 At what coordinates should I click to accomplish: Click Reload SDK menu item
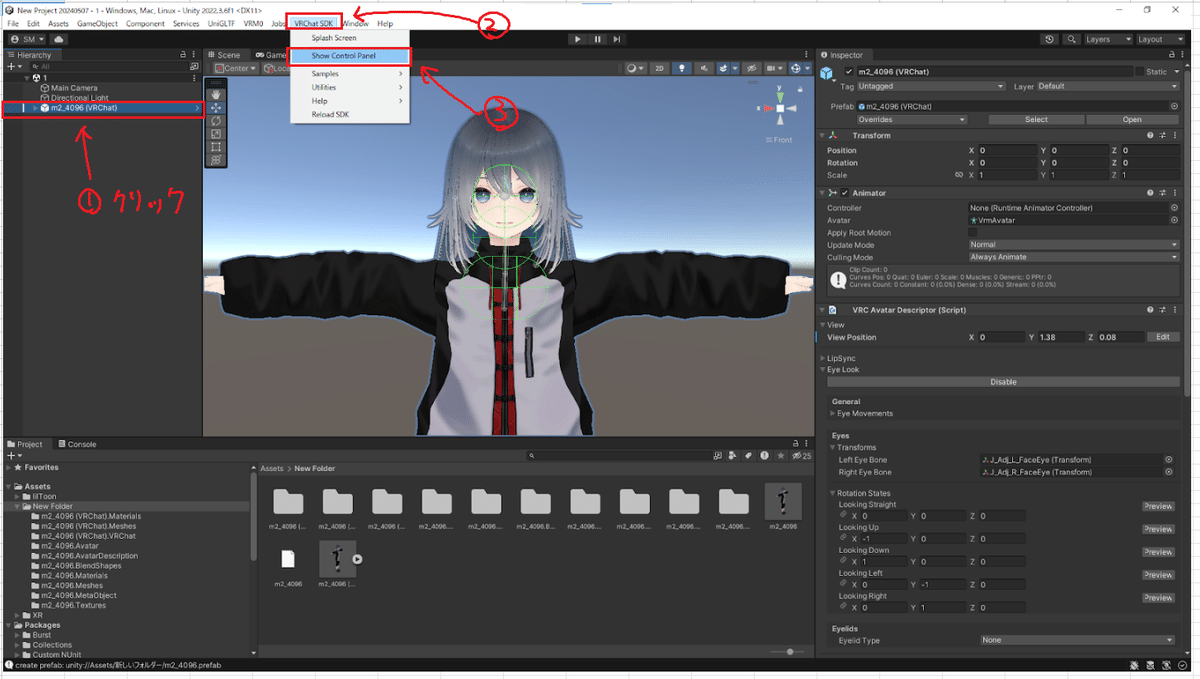pos(349,115)
